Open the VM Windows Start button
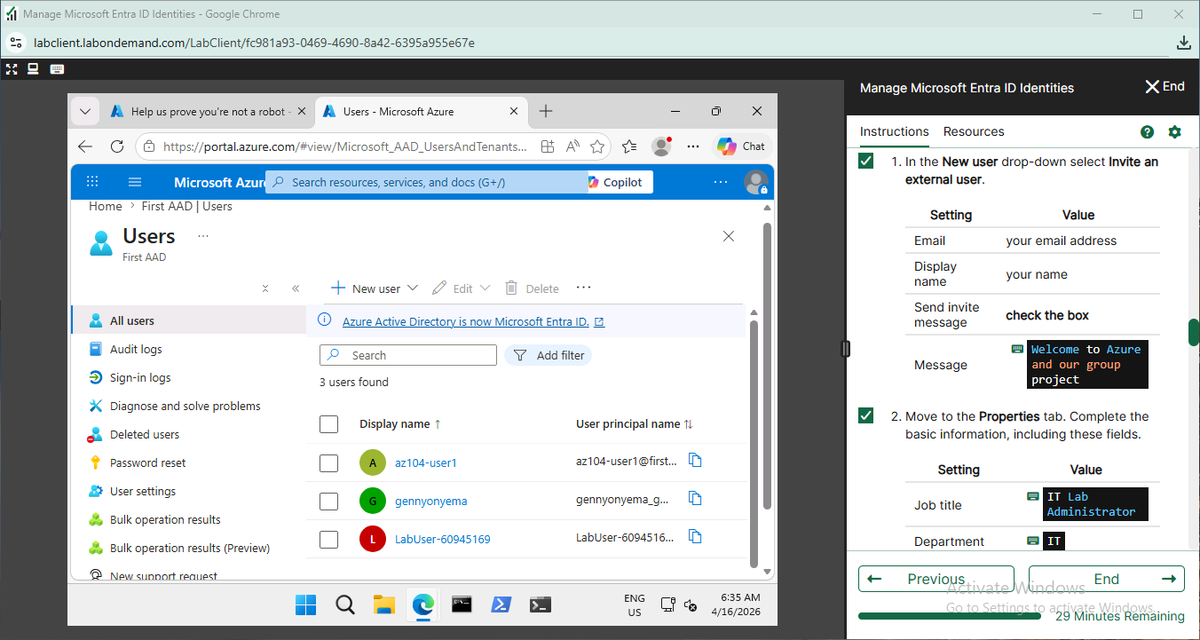The height and width of the screenshot is (640, 1200). point(305,604)
